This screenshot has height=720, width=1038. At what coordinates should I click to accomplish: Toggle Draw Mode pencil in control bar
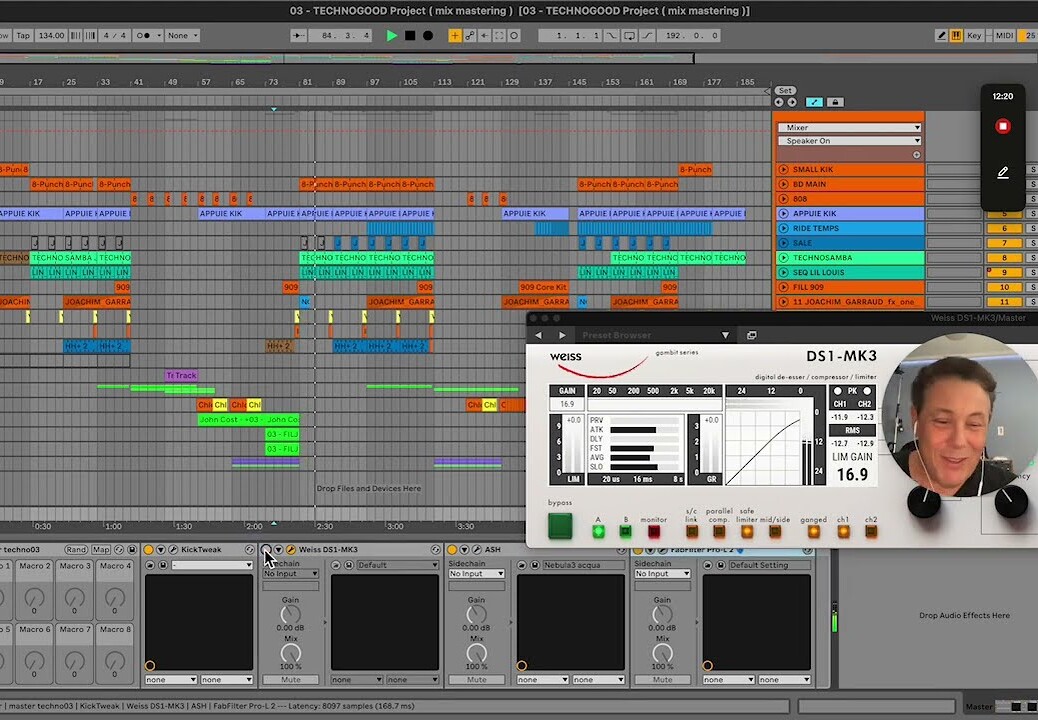click(x=941, y=36)
